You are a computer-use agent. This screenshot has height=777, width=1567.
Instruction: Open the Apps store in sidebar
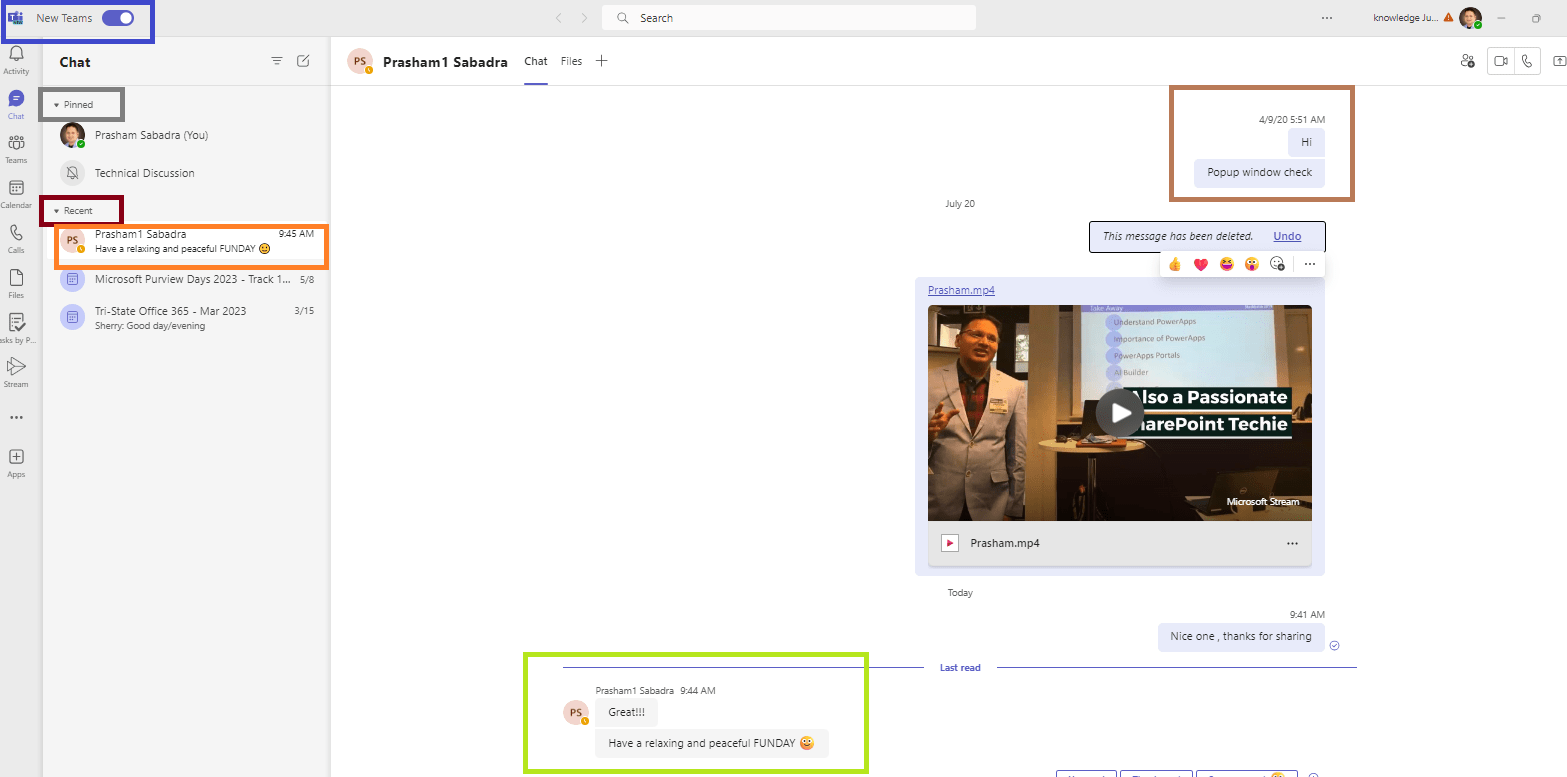tap(16, 462)
